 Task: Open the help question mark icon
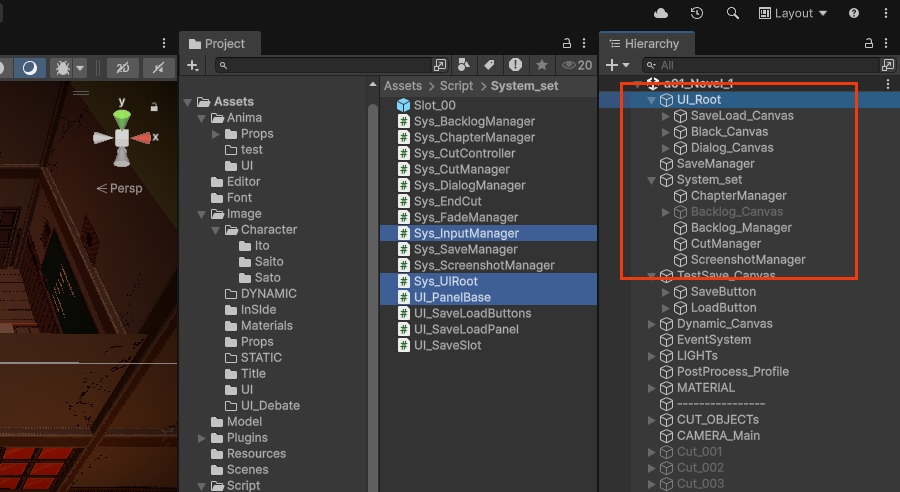coord(854,13)
